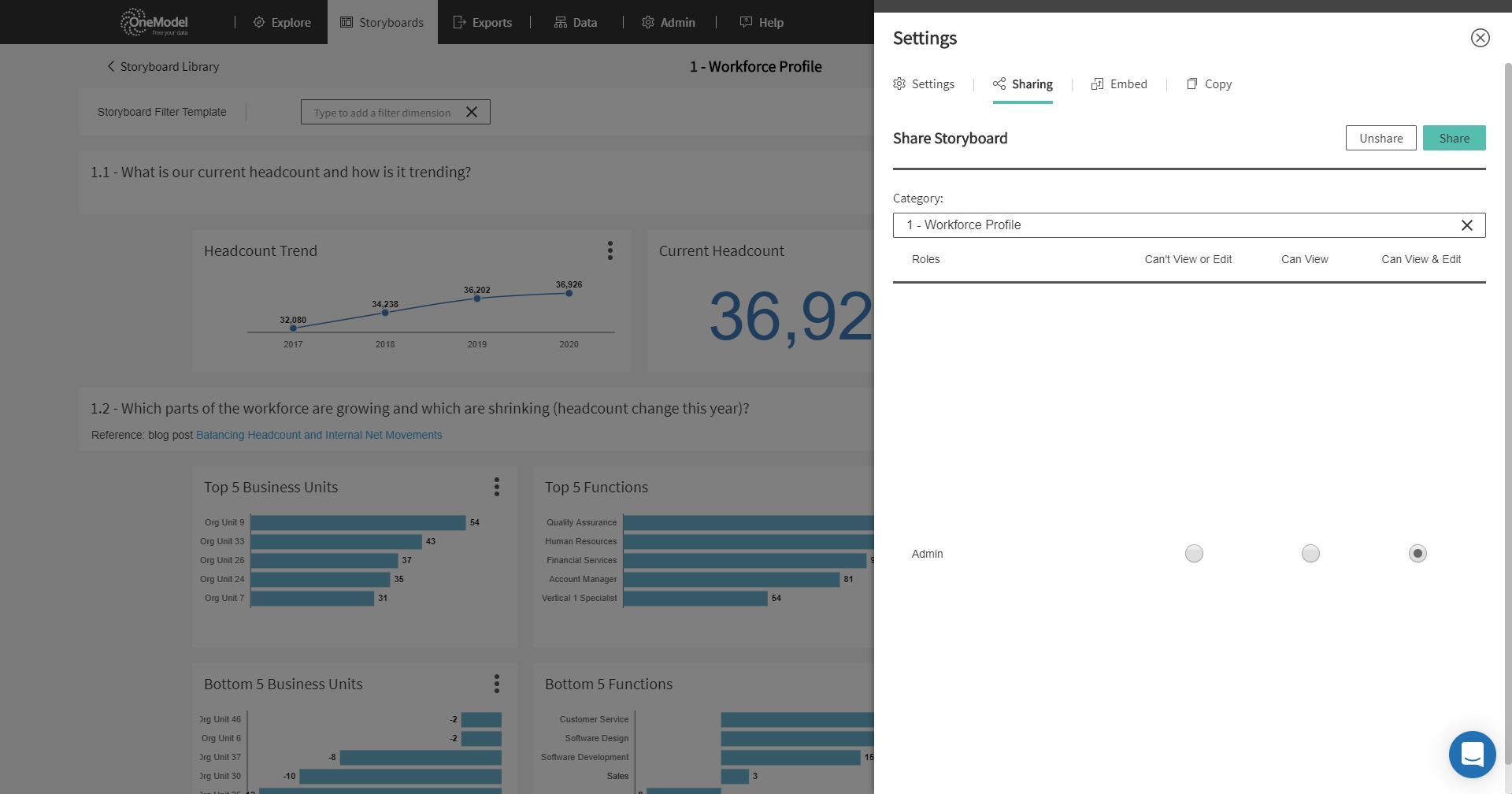
Task: Open Bottom 5 Business Units options menu
Action: coord(497,684)
